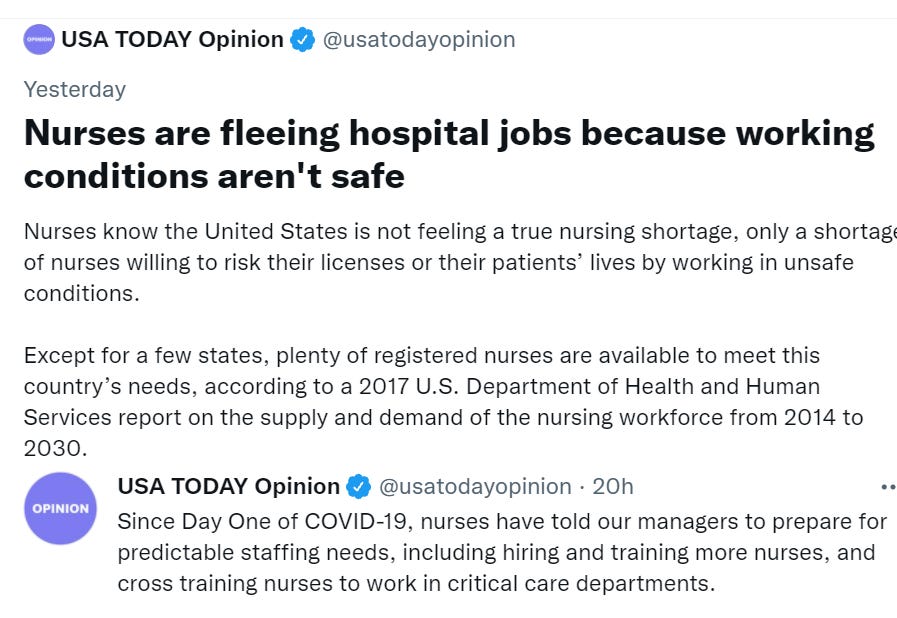
Task: Click the verified badge beside the header name
Action: tap(302, 39)
